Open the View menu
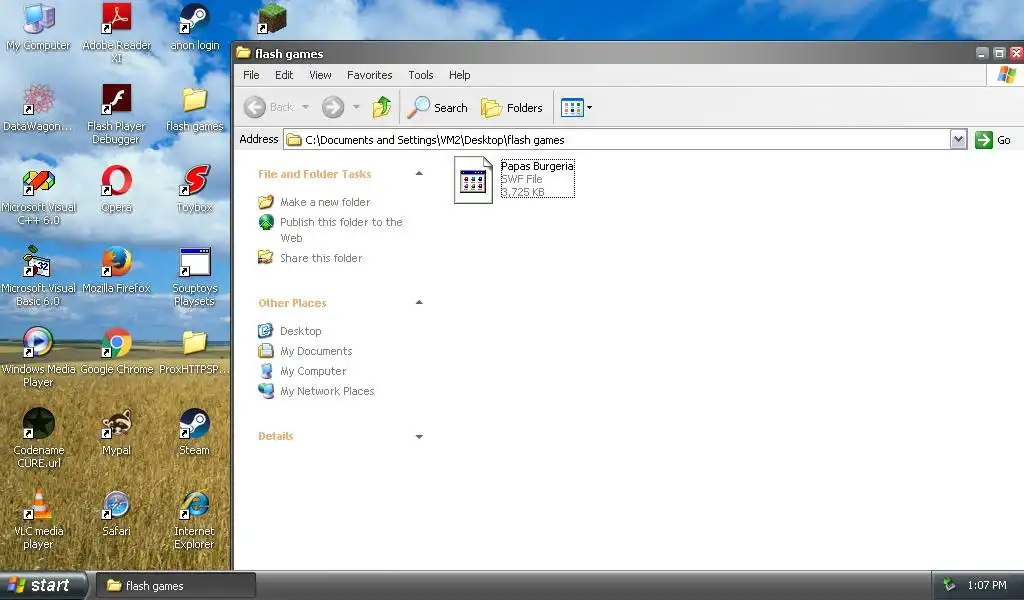This screenshot has height=600, width=1024. point(320,75)
